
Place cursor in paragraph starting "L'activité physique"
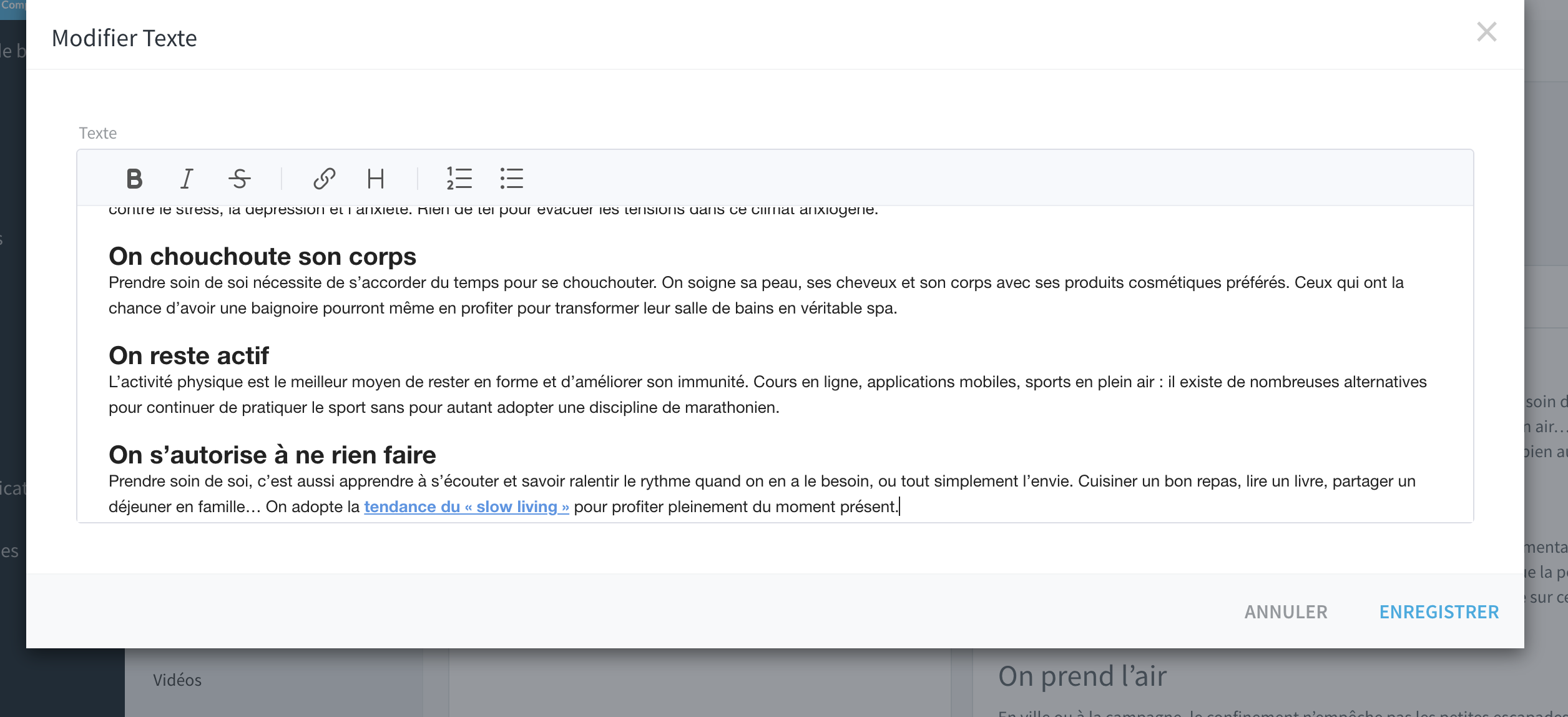click(x=768, y=395)
